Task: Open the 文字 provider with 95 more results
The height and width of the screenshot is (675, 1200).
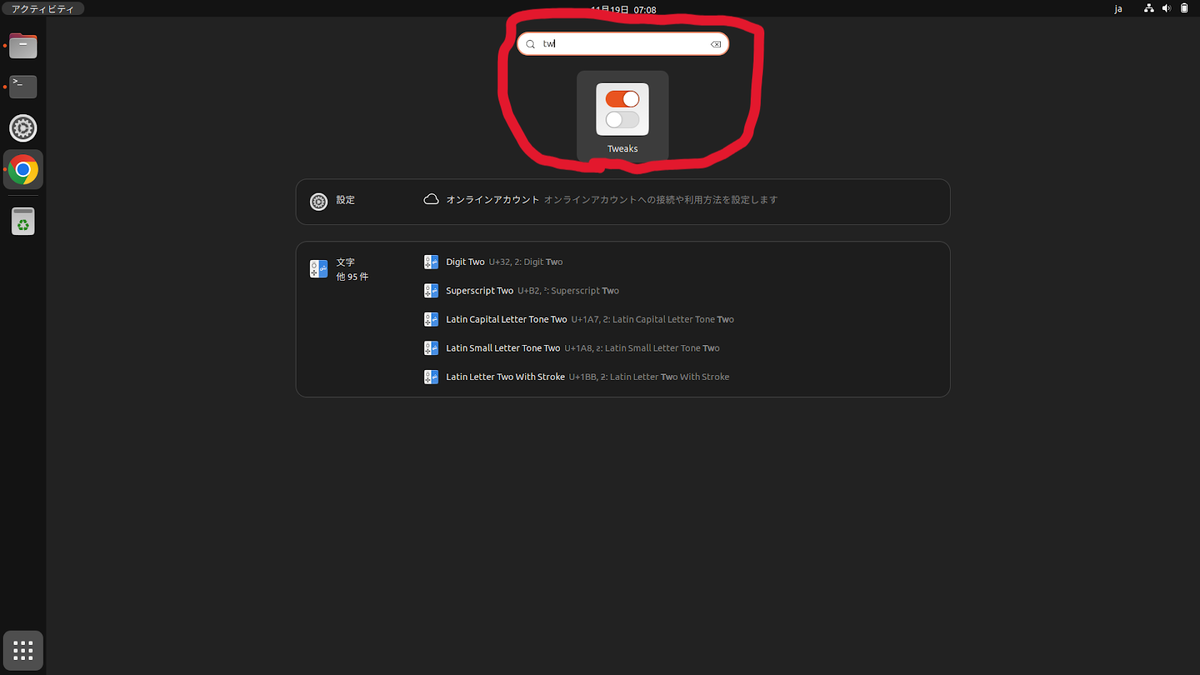Action: [x=340, y=269]
